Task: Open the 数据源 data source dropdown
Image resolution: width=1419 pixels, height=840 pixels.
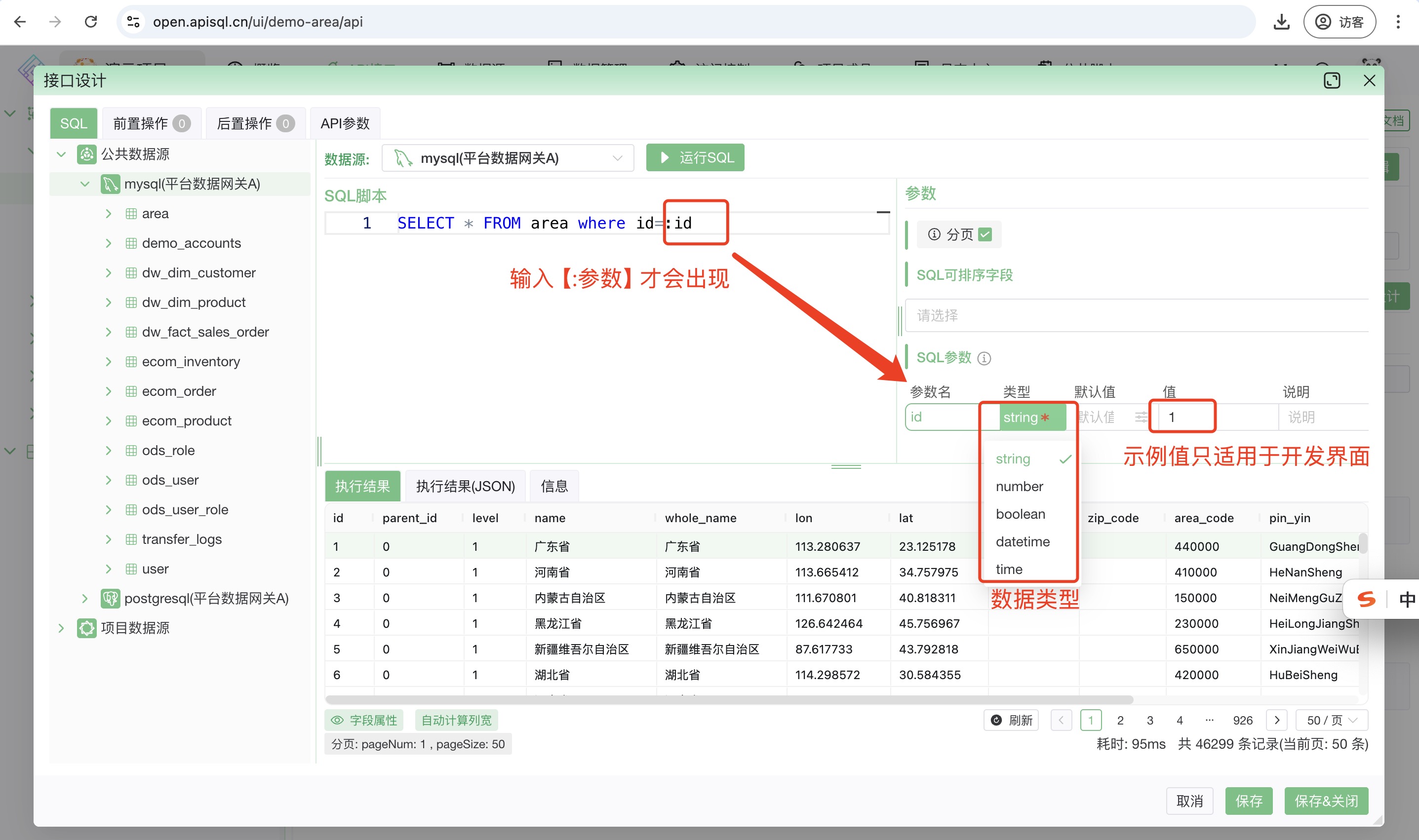Action: point(617,158)
